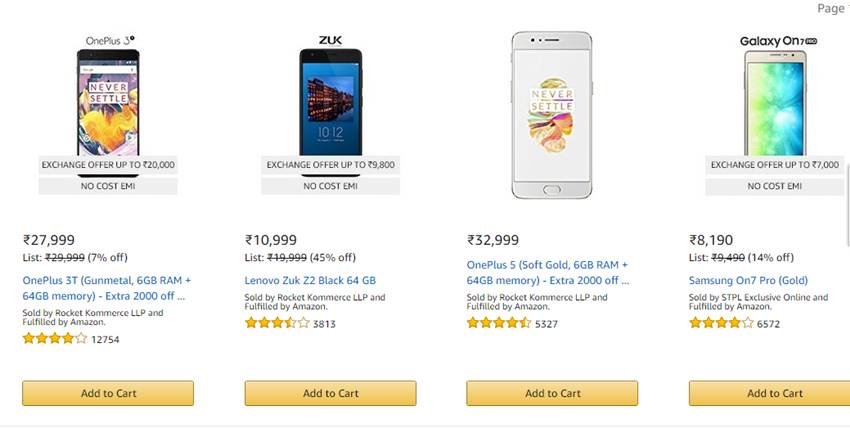850x428 pixels.
Task: View the 5327 reviews for OnePlus 5
Action: coord(547,324)
